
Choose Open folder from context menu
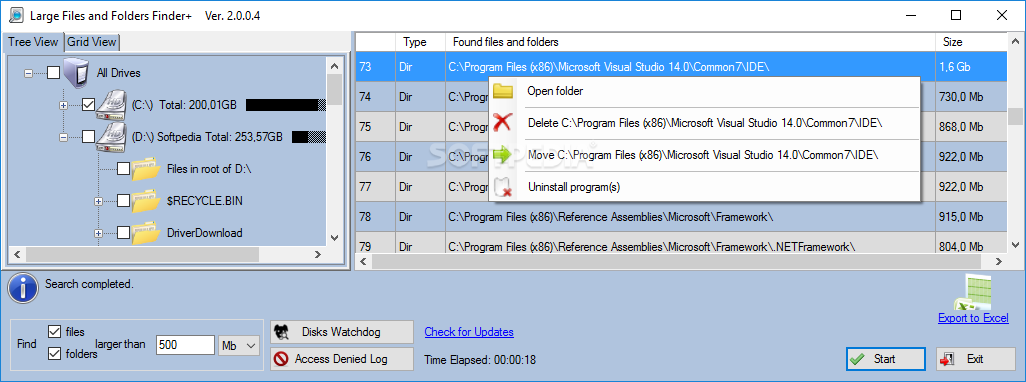[x=704, y=91]
